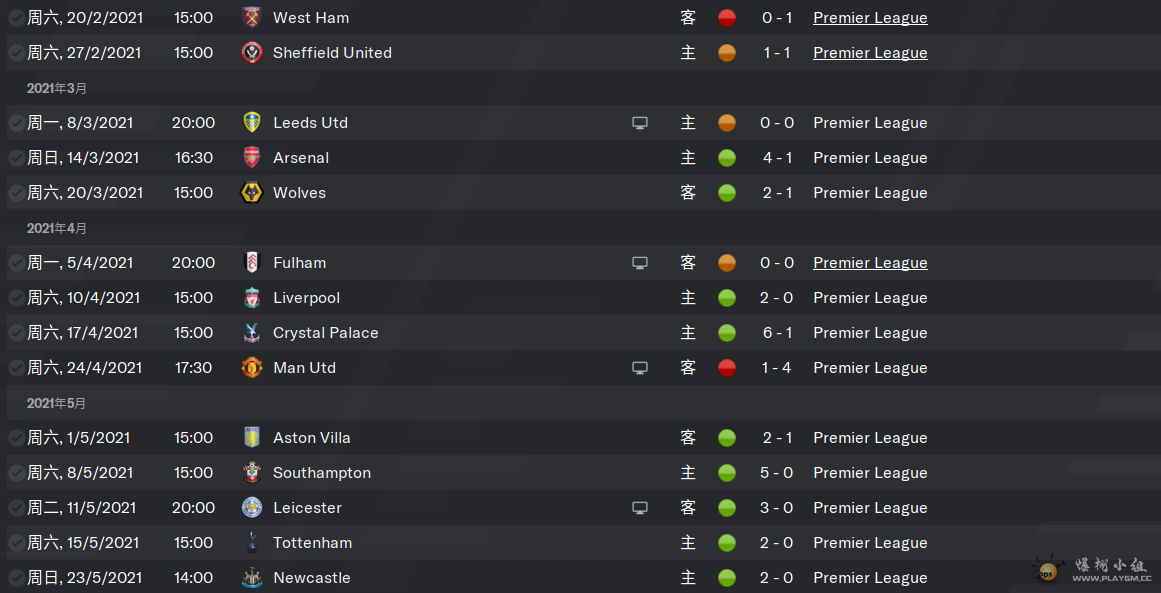Toggle the checkmark next to 23/5/2021 Newcastle match
Screen dimensions: 1161x593
tap(16, 577)
